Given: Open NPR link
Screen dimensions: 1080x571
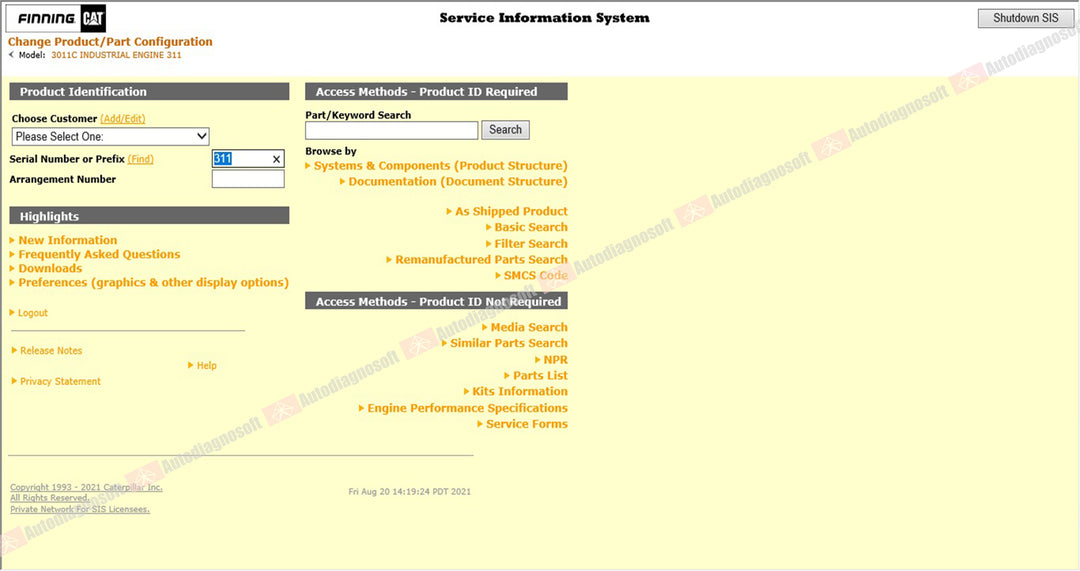Looking at the screenshot, I should coord(556,360).
